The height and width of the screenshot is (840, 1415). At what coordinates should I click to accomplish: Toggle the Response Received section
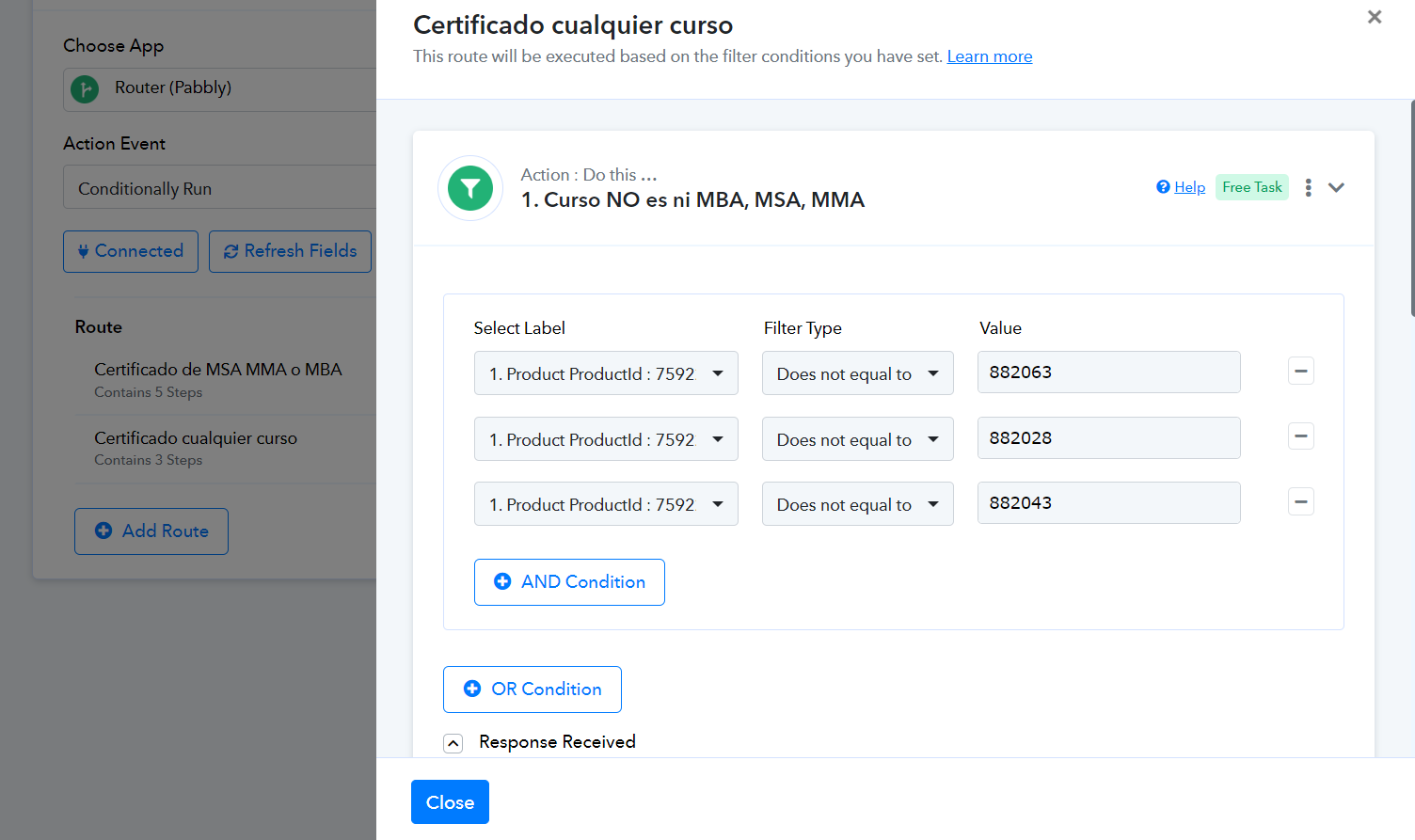[453, 743]
